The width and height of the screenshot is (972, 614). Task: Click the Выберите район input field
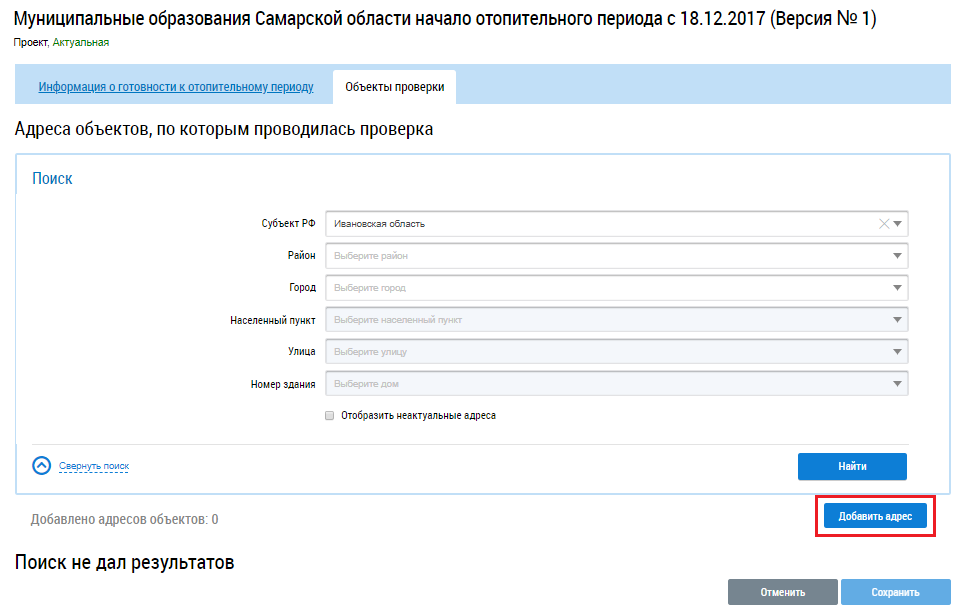pos(600,256)
